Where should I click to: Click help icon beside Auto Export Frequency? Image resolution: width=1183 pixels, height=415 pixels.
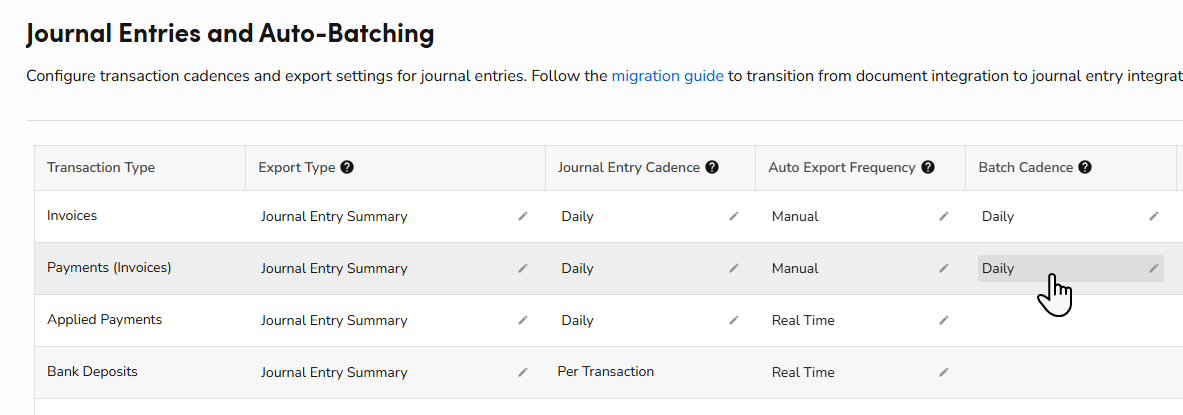click(x=928, y=168)
